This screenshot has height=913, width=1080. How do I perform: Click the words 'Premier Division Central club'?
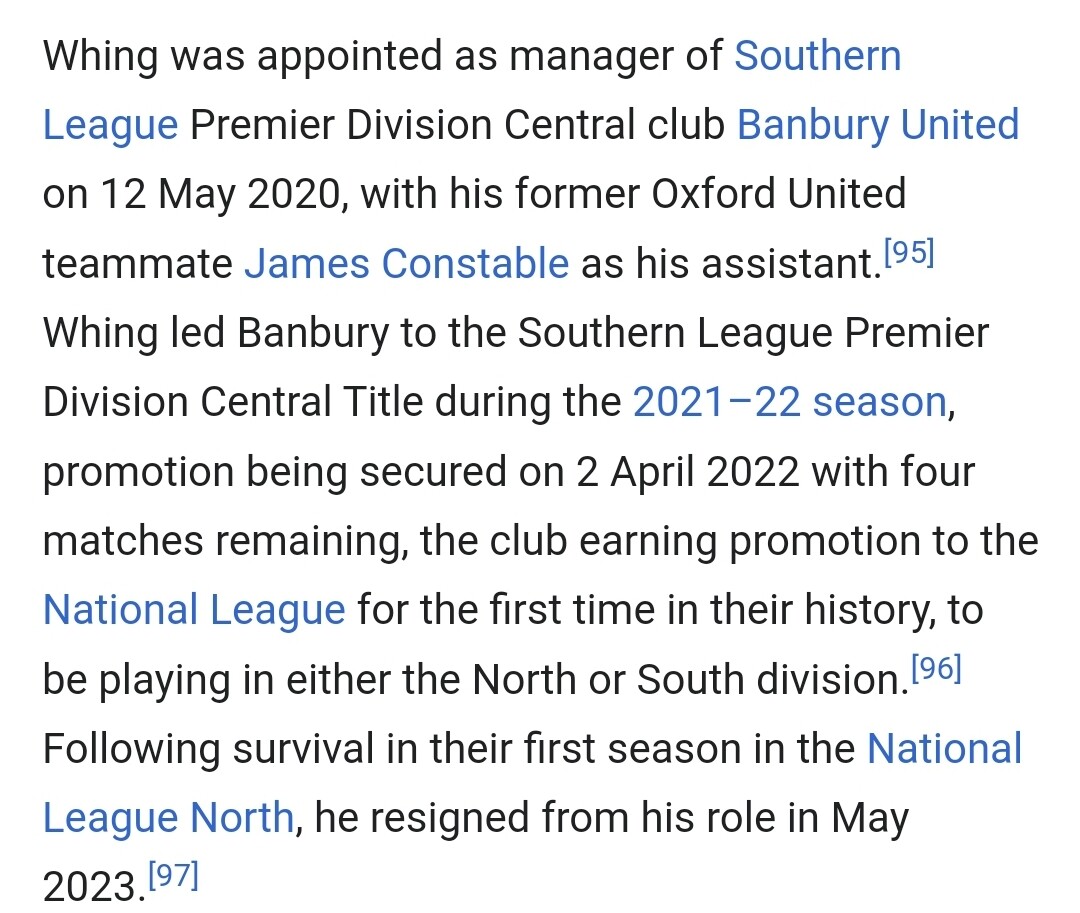(x=457, y=125)
